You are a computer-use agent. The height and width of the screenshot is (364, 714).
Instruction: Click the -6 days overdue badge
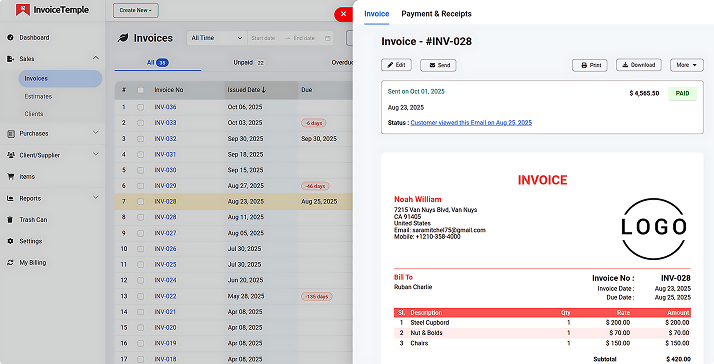[313, 123]
